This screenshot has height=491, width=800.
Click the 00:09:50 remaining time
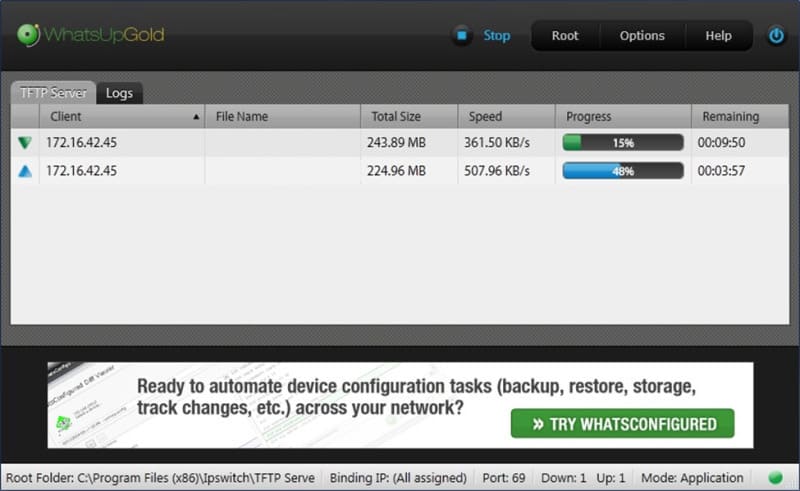point(721,143)
